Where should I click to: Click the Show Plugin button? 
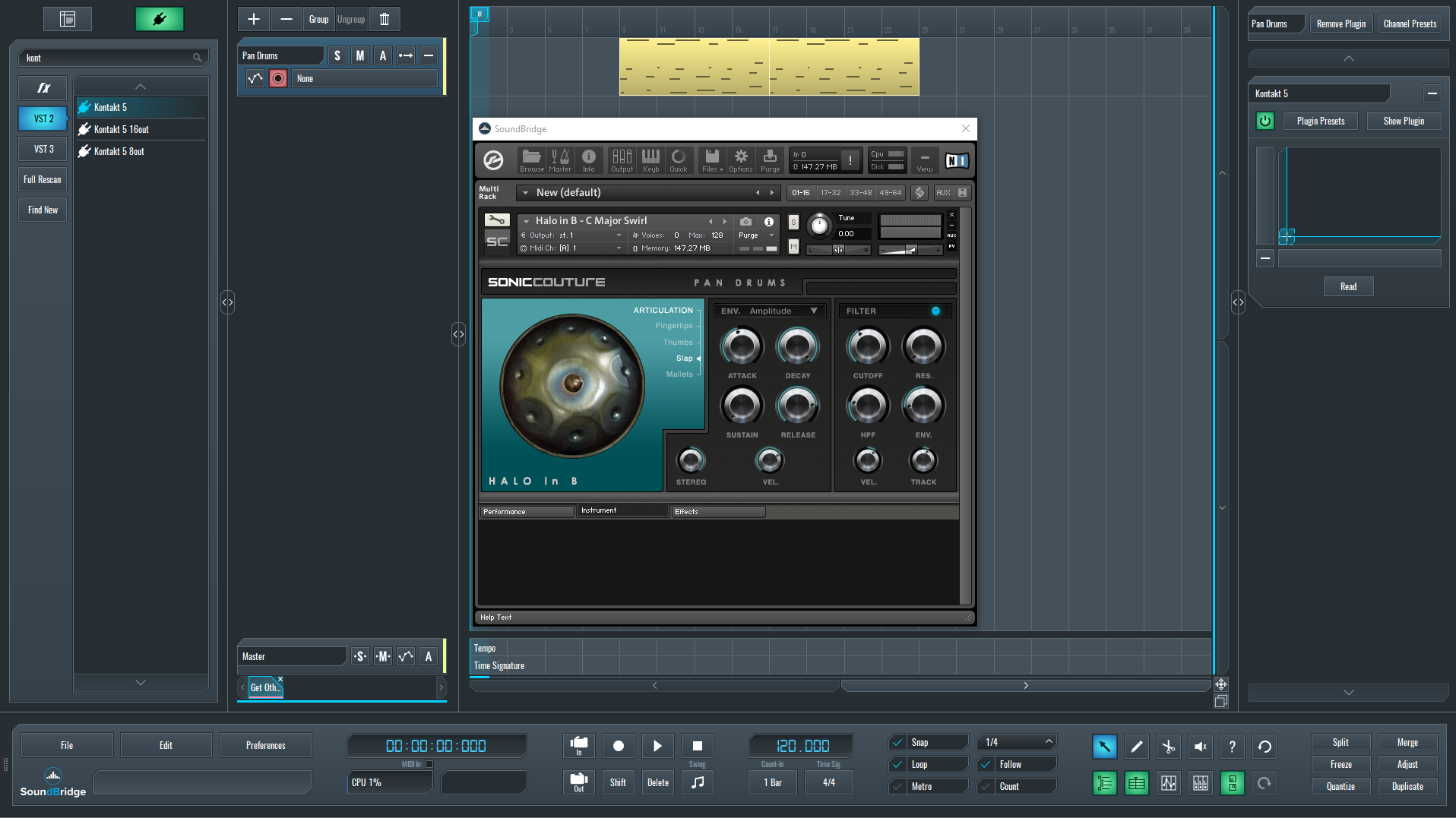pos(1403,121)
